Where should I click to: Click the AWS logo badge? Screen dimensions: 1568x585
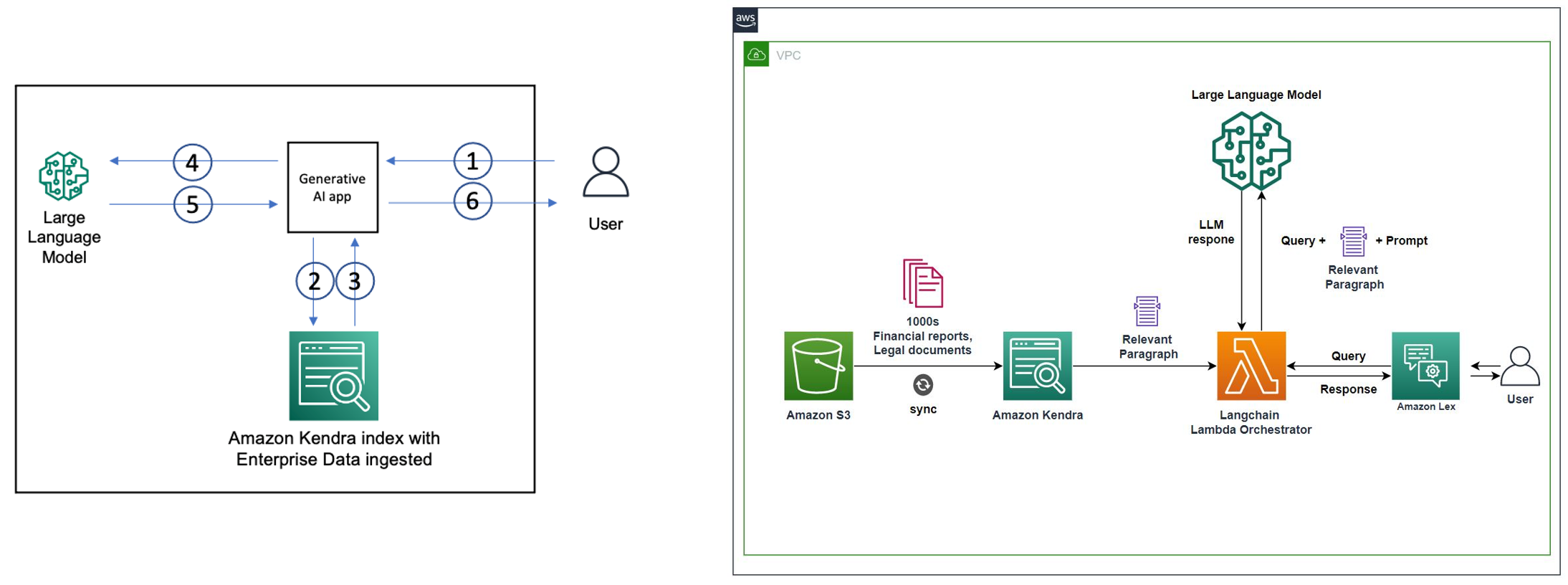[x=745, y=20]
